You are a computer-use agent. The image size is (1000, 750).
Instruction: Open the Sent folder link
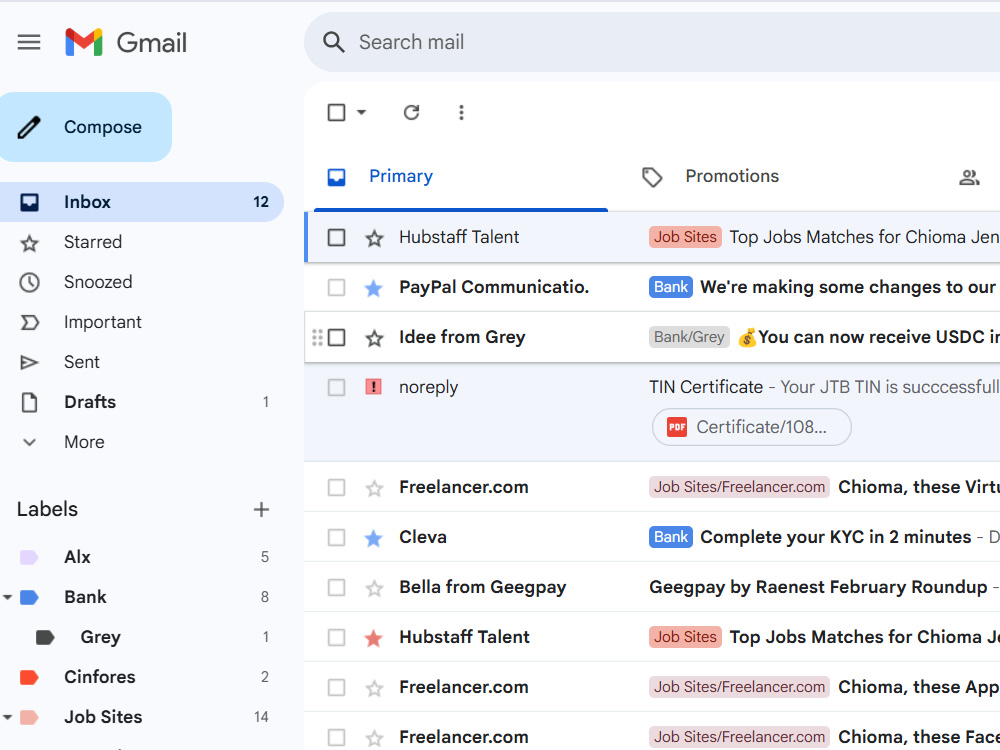[x=82, y=362]
